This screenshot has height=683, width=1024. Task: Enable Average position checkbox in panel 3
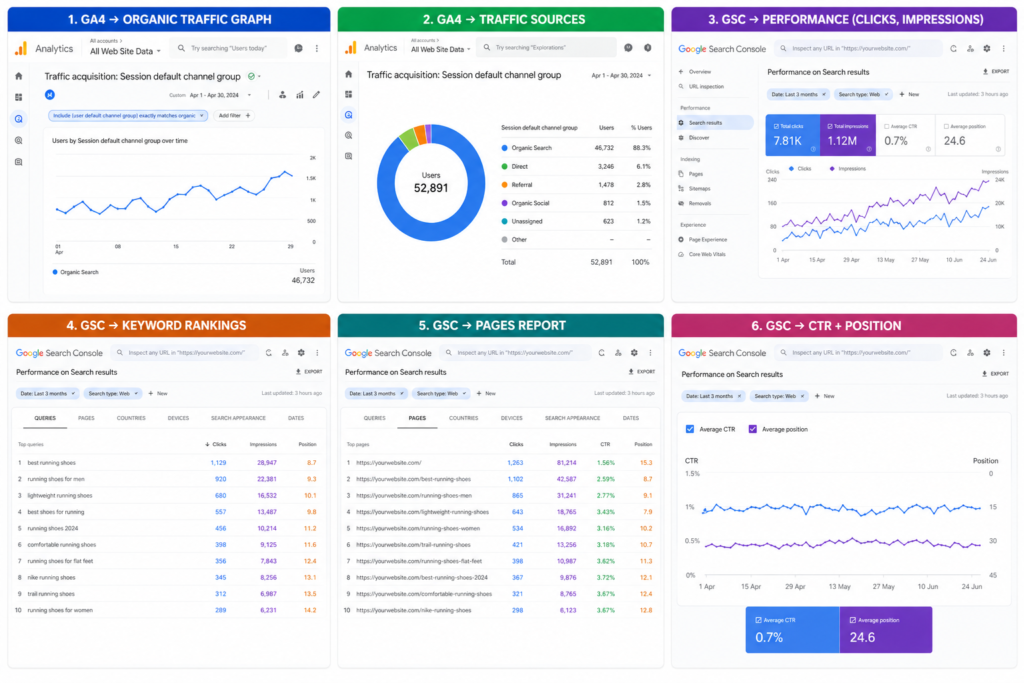[x=946, y=126]
